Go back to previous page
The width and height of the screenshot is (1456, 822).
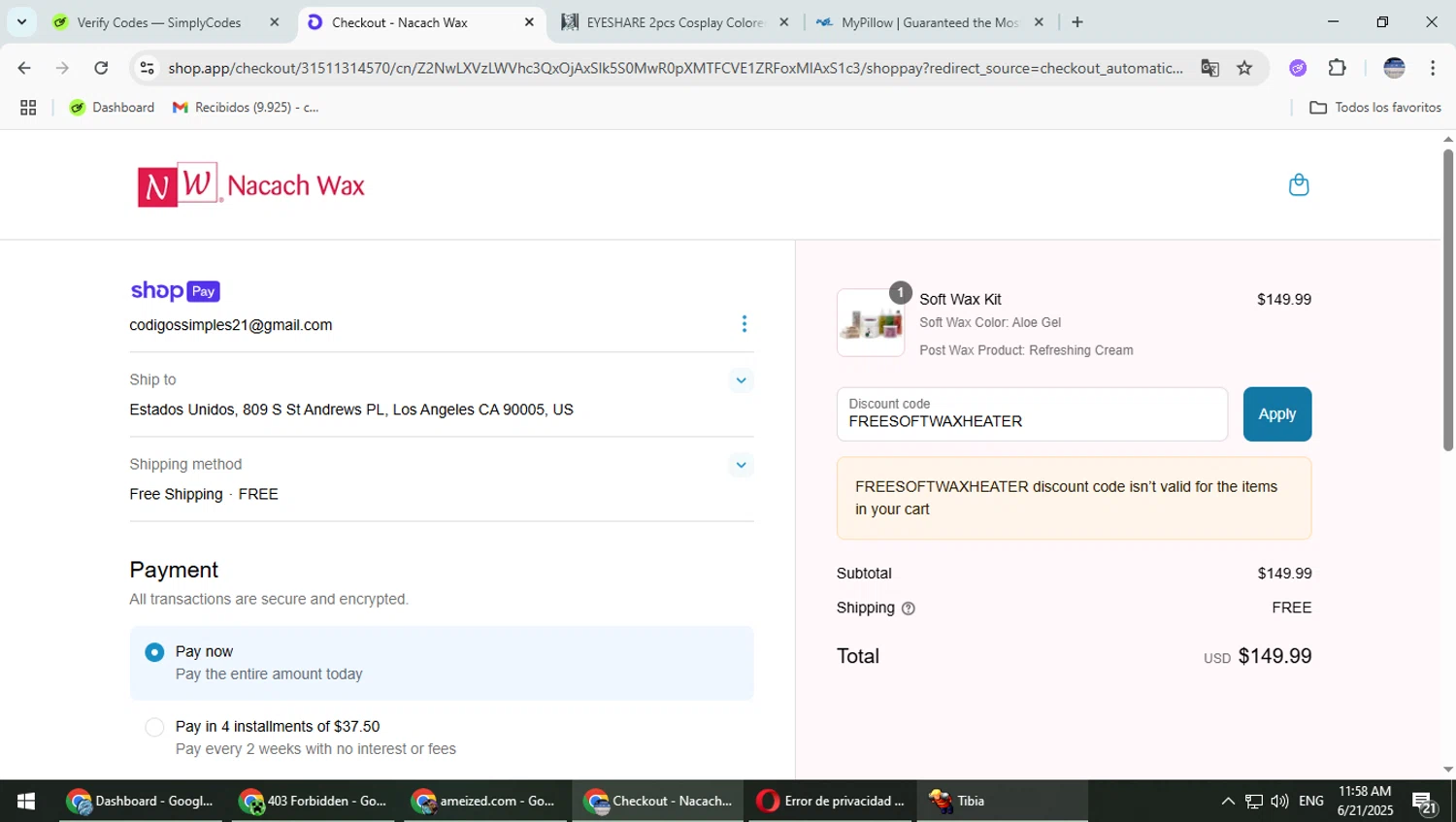[24, 68]
